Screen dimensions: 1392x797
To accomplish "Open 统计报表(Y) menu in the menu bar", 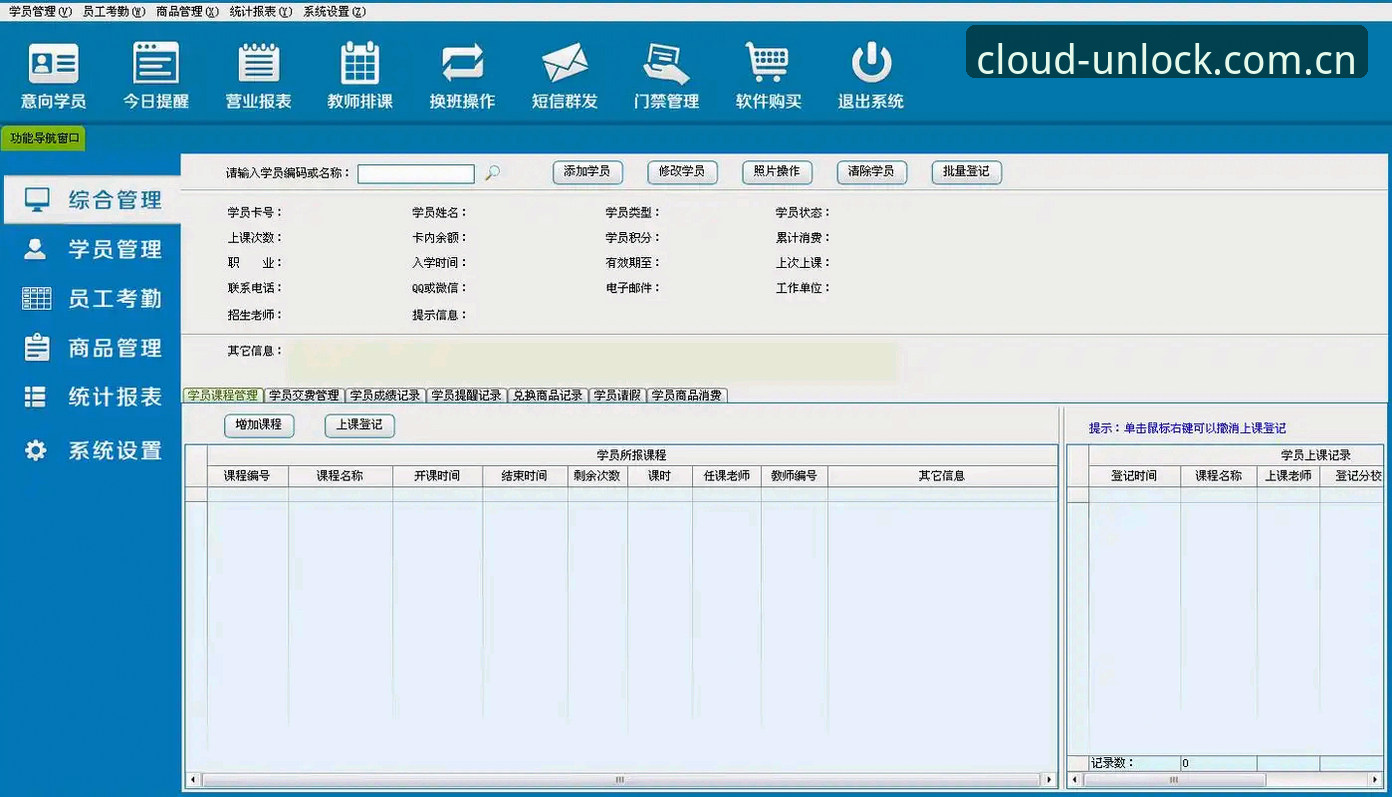I will [x=260, y=11].
